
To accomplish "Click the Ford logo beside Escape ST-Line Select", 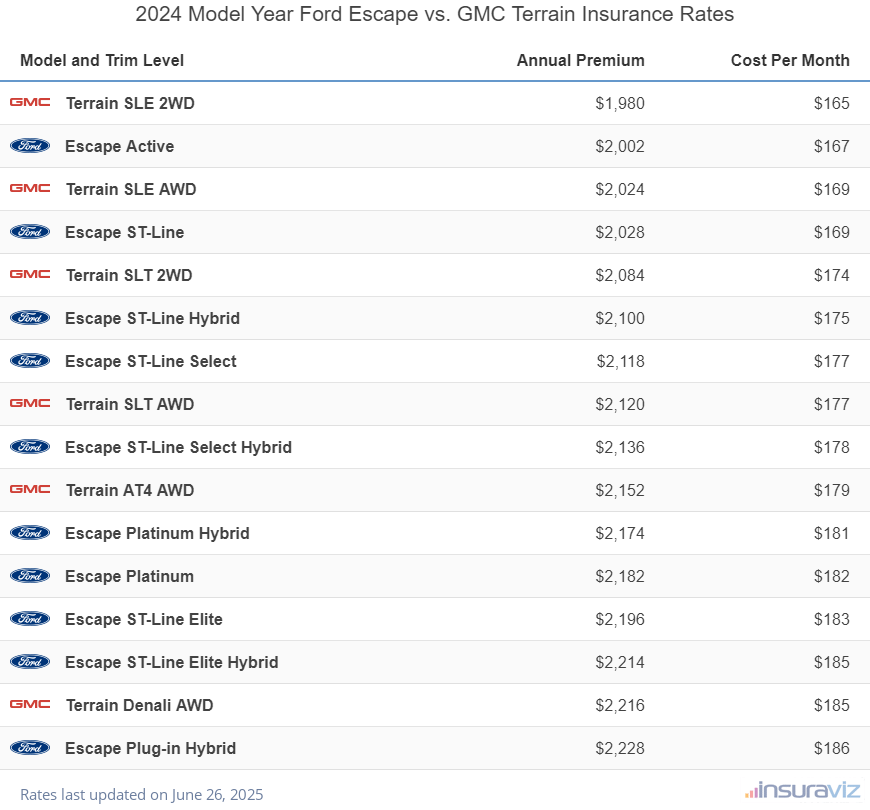I will (x=30, y=361).
